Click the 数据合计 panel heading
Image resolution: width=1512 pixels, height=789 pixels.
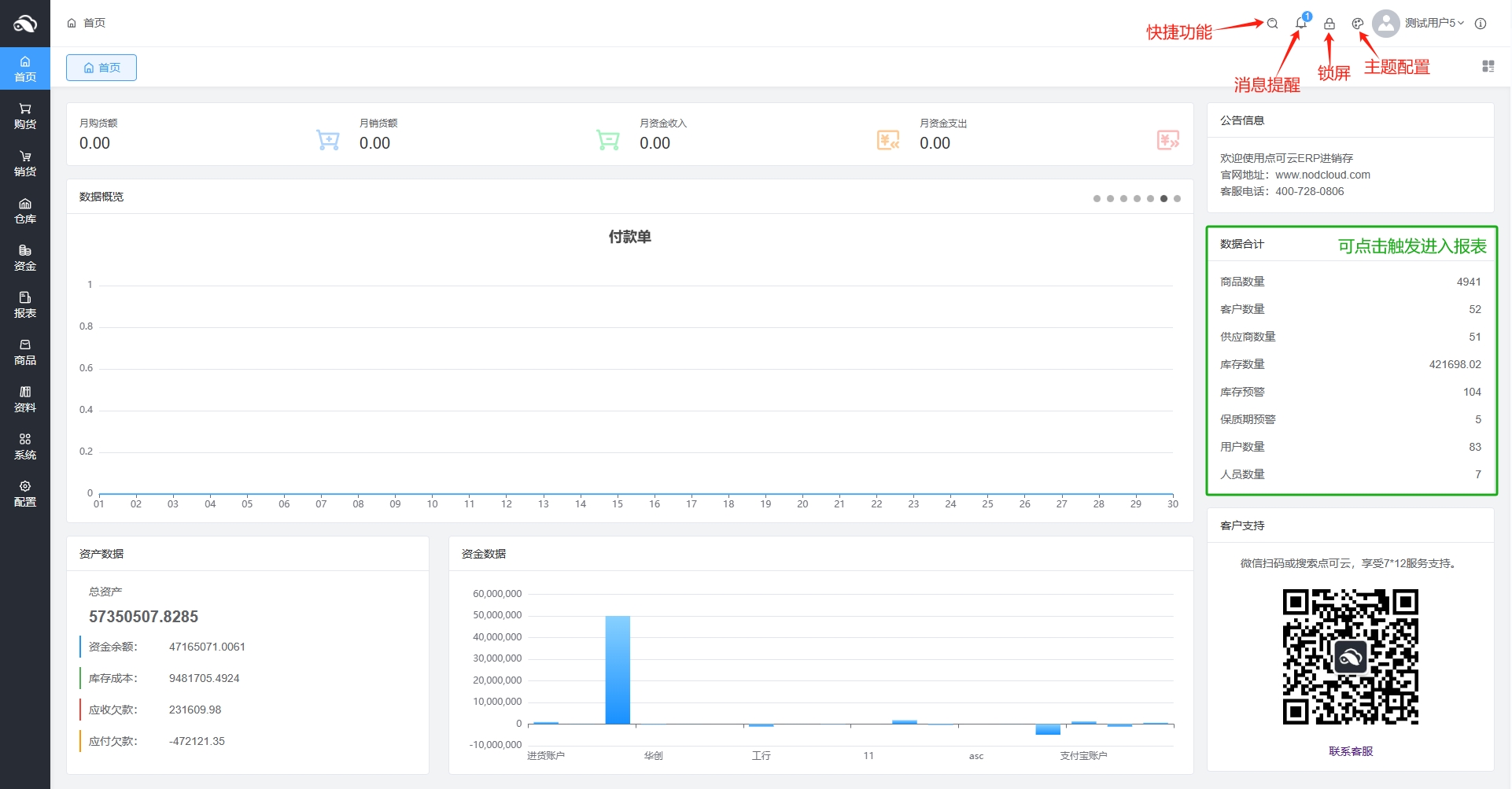pos(1242,244)
